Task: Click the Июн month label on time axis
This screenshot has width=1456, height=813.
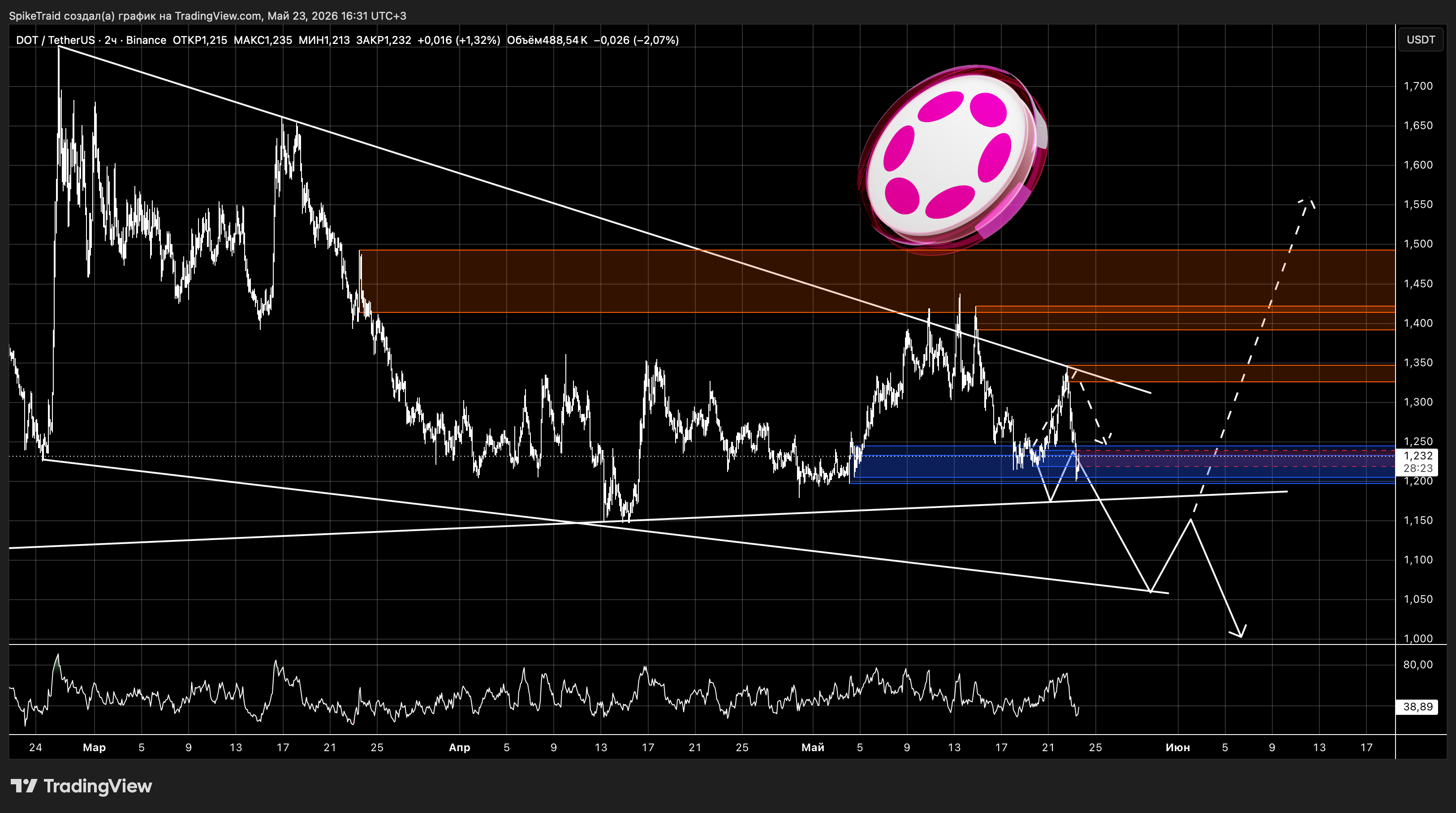Action: (x=1178, y=748)
